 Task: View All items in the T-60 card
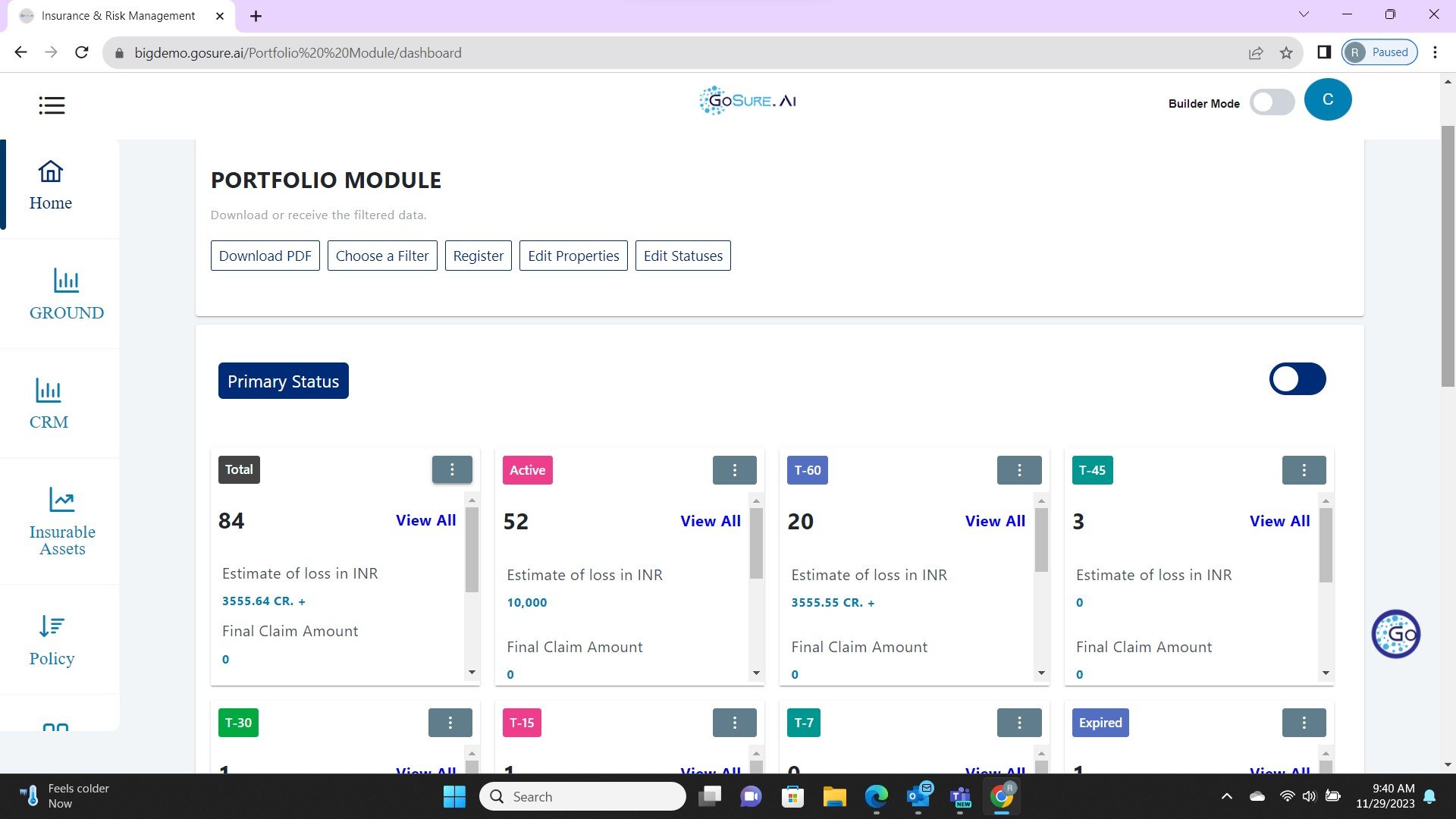pyautogui.click(x=995, y=521)
